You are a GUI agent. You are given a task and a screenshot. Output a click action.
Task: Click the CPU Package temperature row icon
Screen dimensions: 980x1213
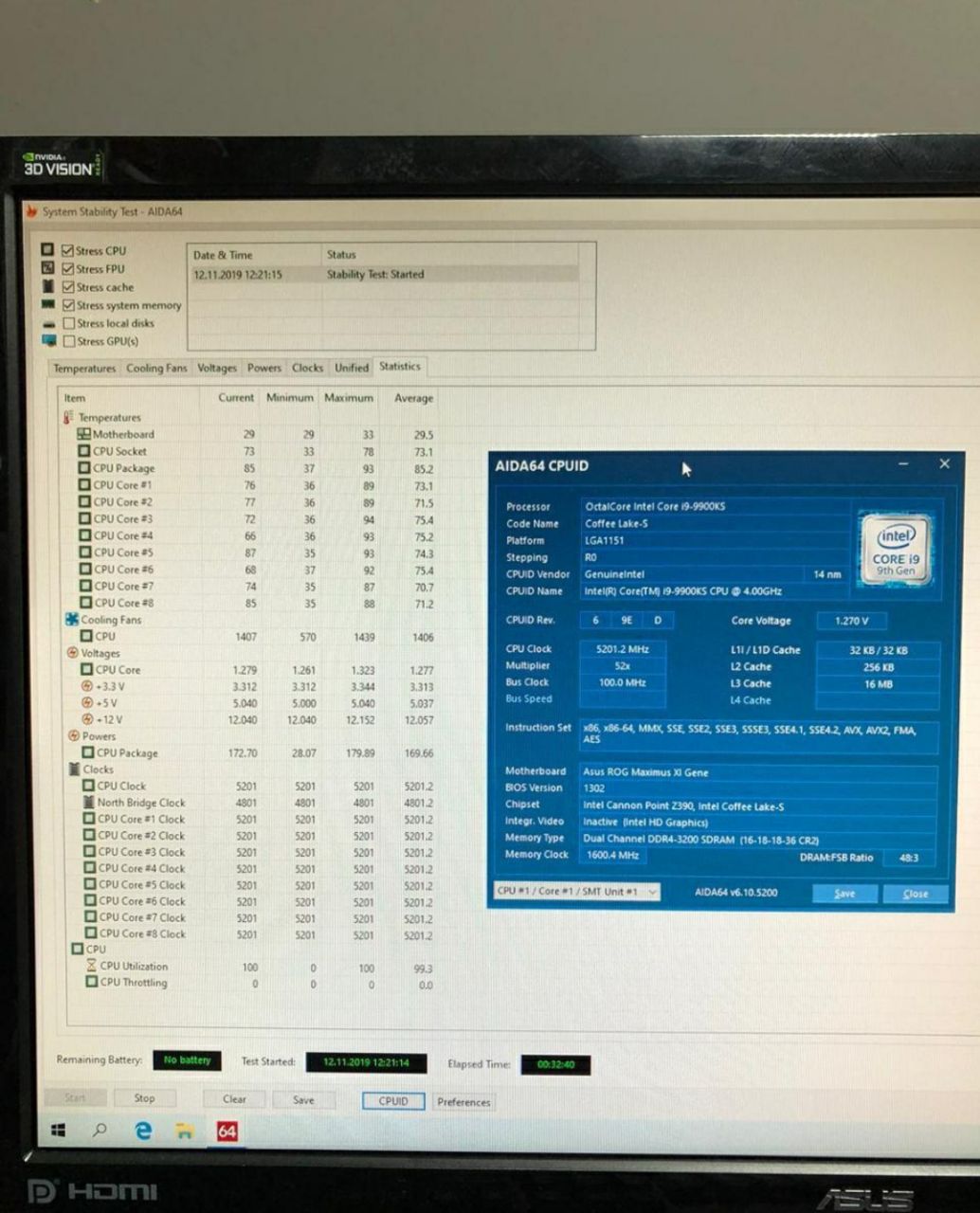tap(84, 468)
